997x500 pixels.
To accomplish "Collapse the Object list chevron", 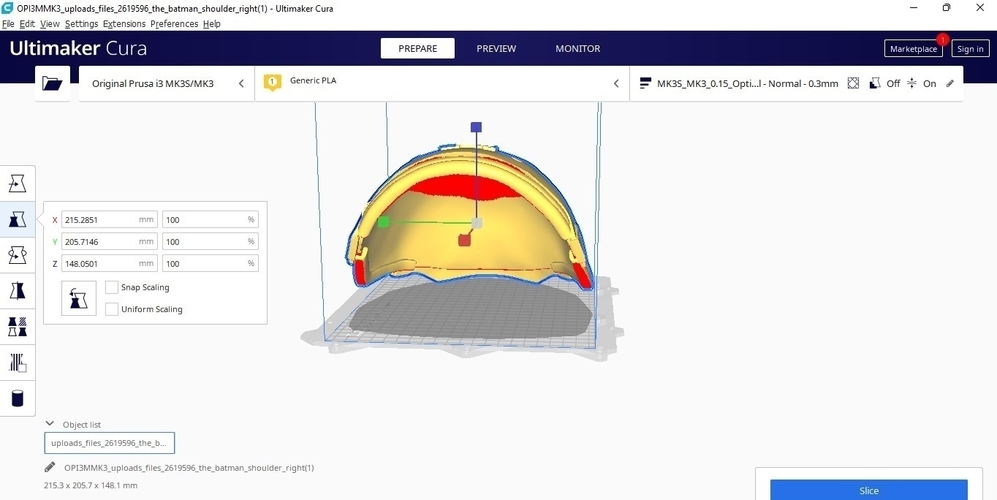I will coord(50,424).
